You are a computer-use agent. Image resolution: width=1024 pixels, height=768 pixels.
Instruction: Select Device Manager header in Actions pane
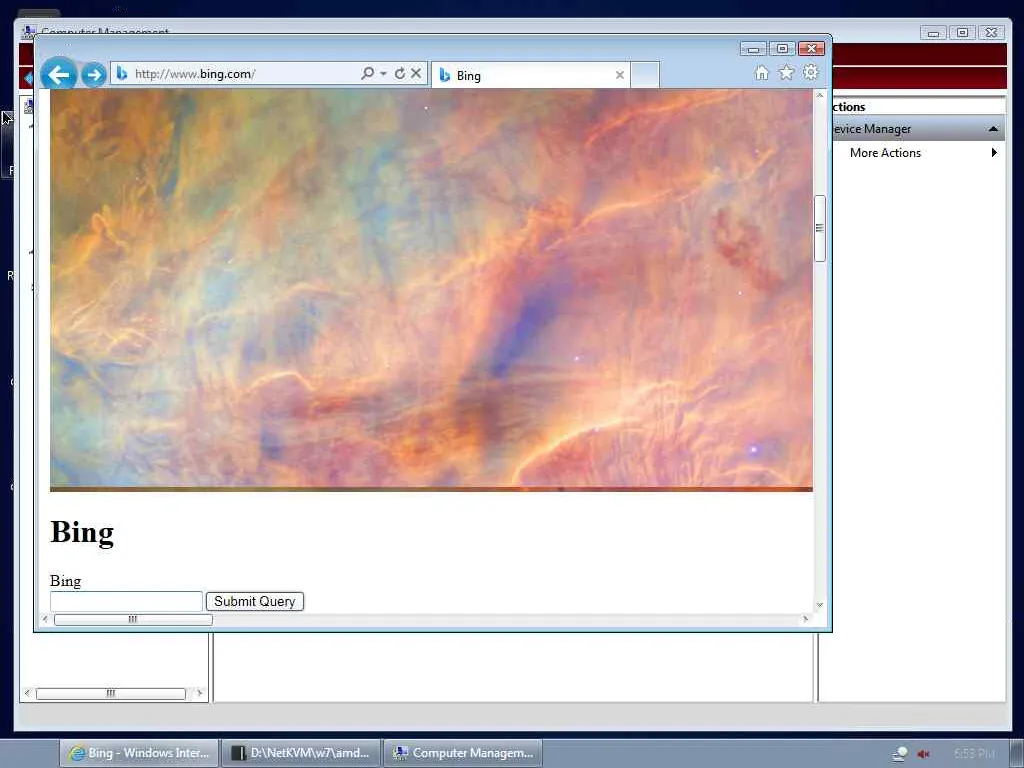pos(917,129)
